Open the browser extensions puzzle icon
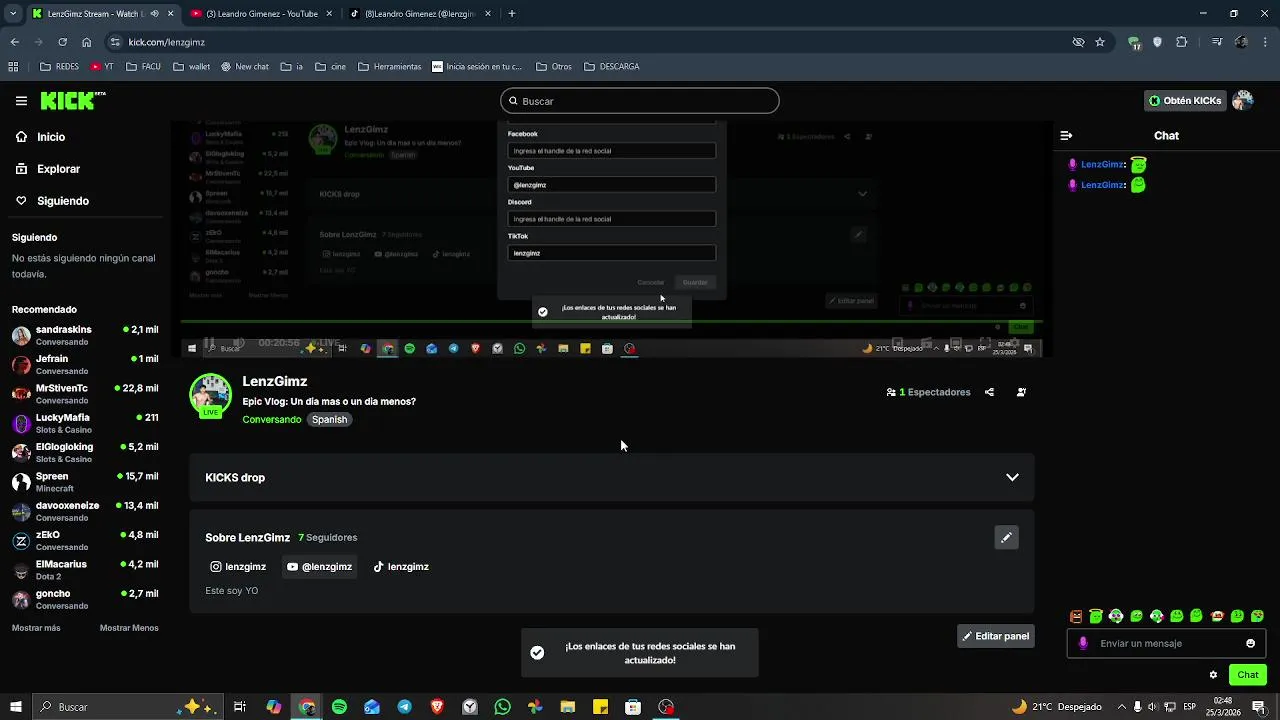This screenshot has height=720, width=1280. 1182,42
